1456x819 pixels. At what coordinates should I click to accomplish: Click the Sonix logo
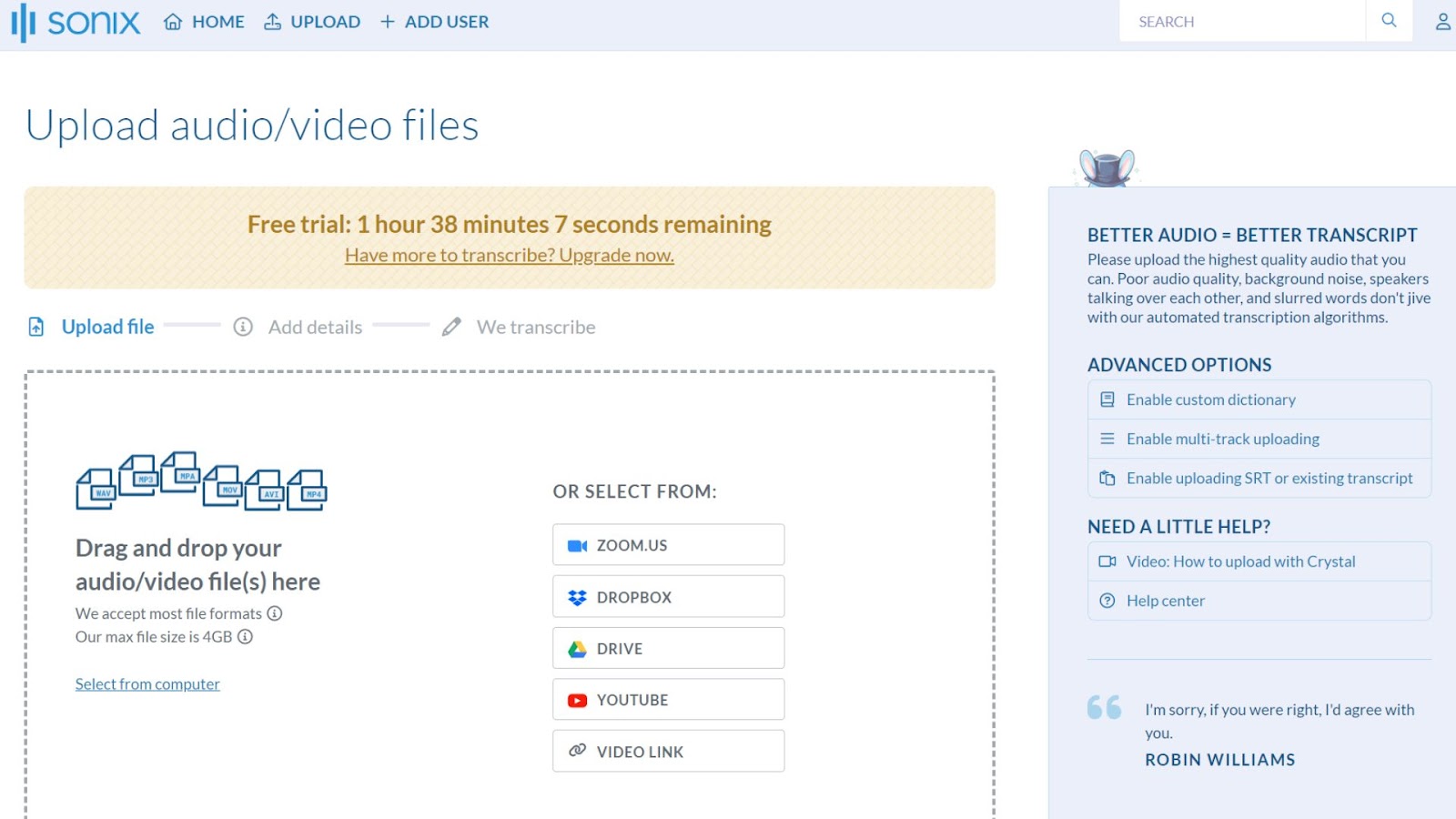[76, 22]
